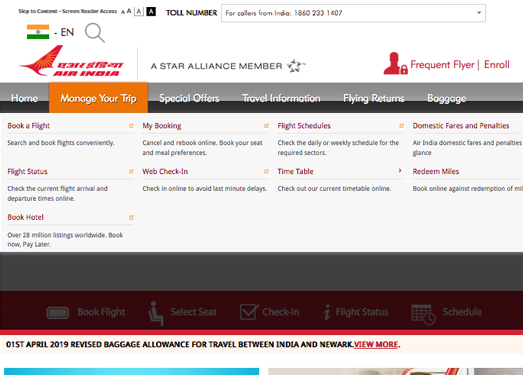Click the search magnifier icon
Image resolution: width=523 pixels, height=375 pixels.
click(95, 33)
